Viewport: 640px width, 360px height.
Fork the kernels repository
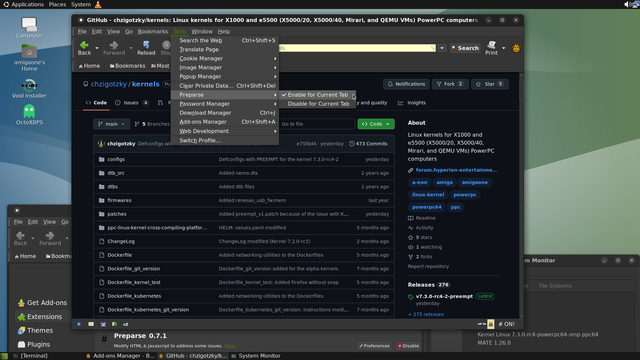pos(449,84)
